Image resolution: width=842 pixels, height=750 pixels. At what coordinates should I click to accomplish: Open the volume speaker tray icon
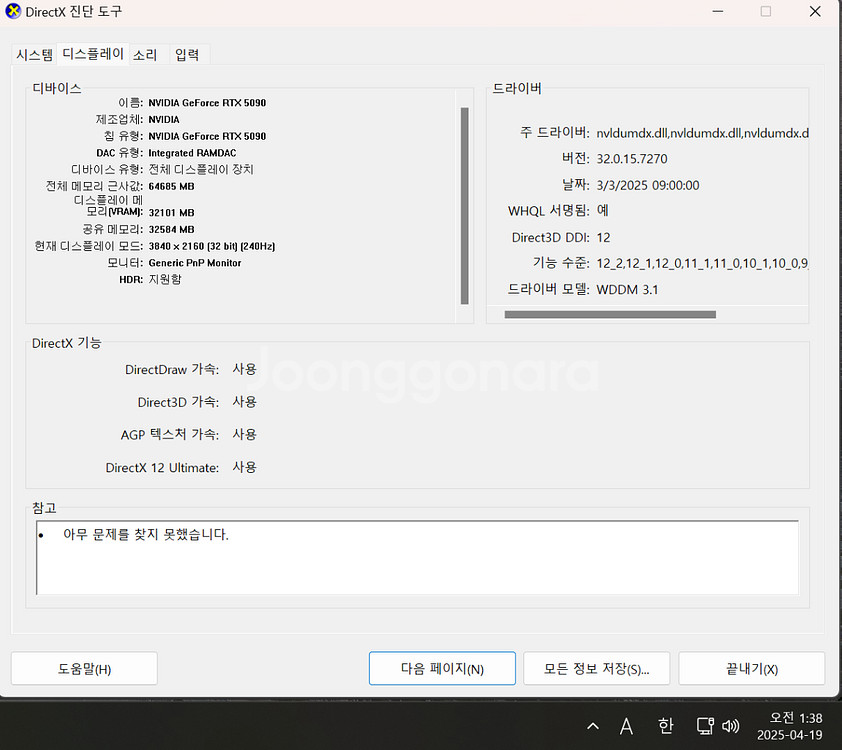pyautogui.click(x=731, y=726)
